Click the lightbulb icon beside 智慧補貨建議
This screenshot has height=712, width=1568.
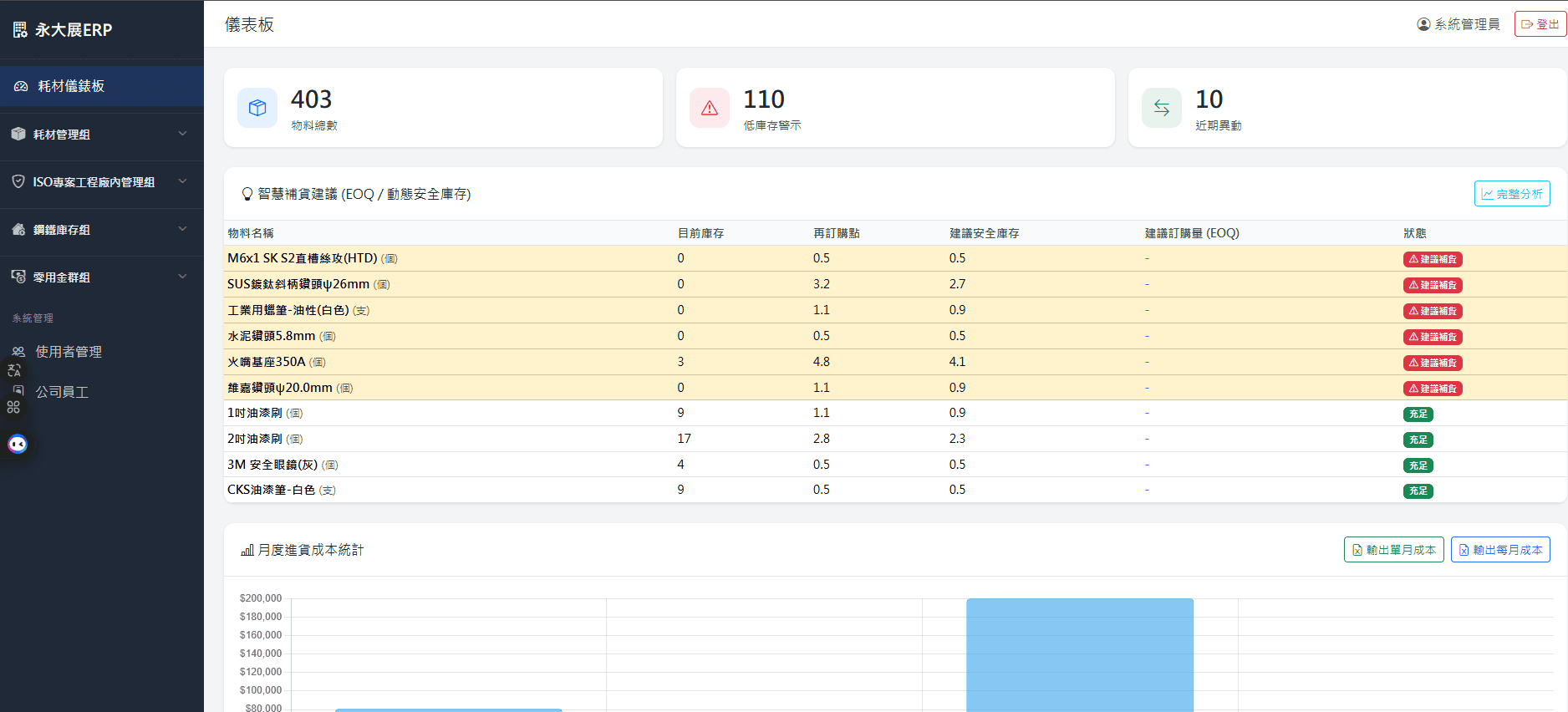[247, 194]
